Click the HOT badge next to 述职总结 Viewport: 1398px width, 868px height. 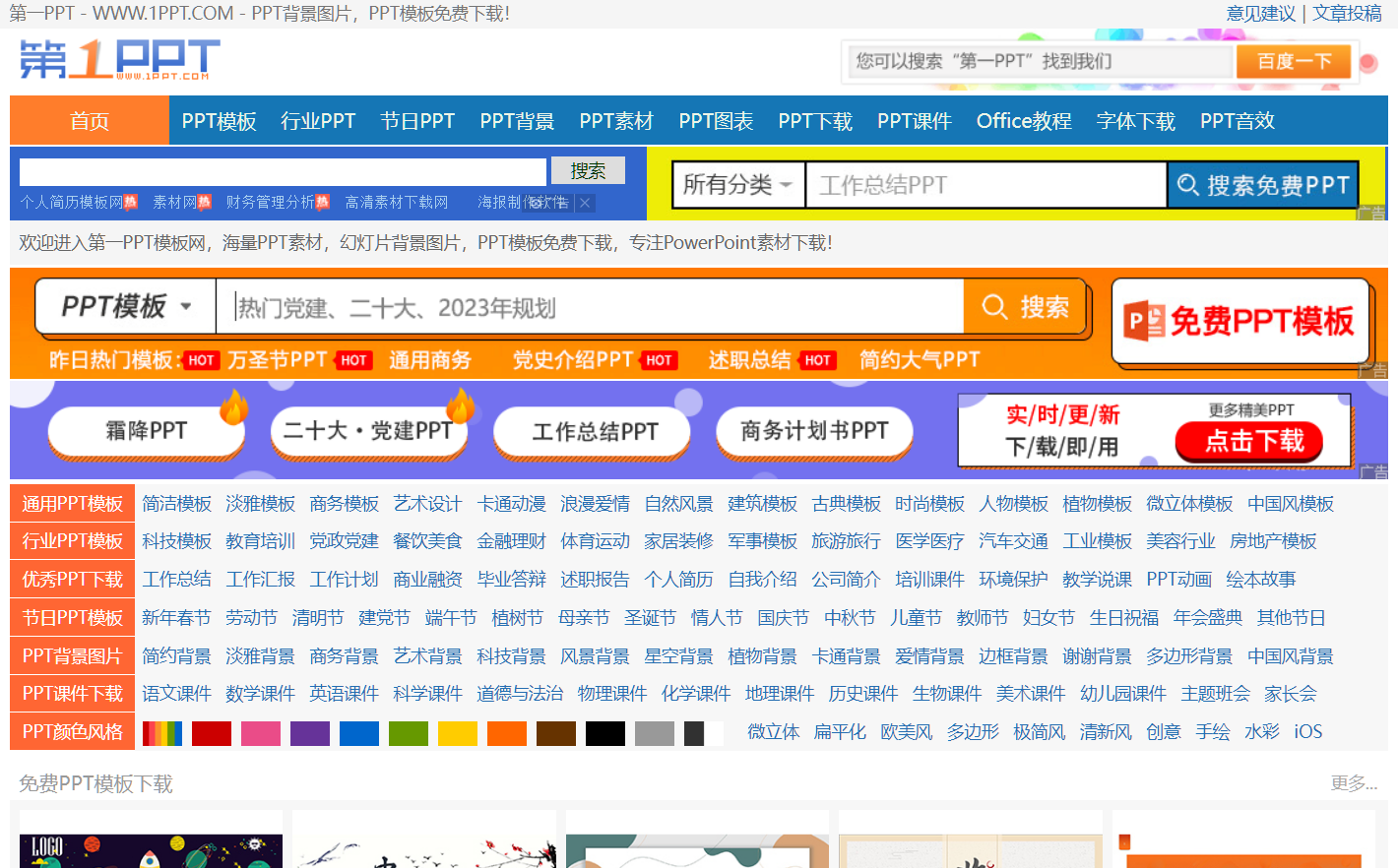(818, 359)
